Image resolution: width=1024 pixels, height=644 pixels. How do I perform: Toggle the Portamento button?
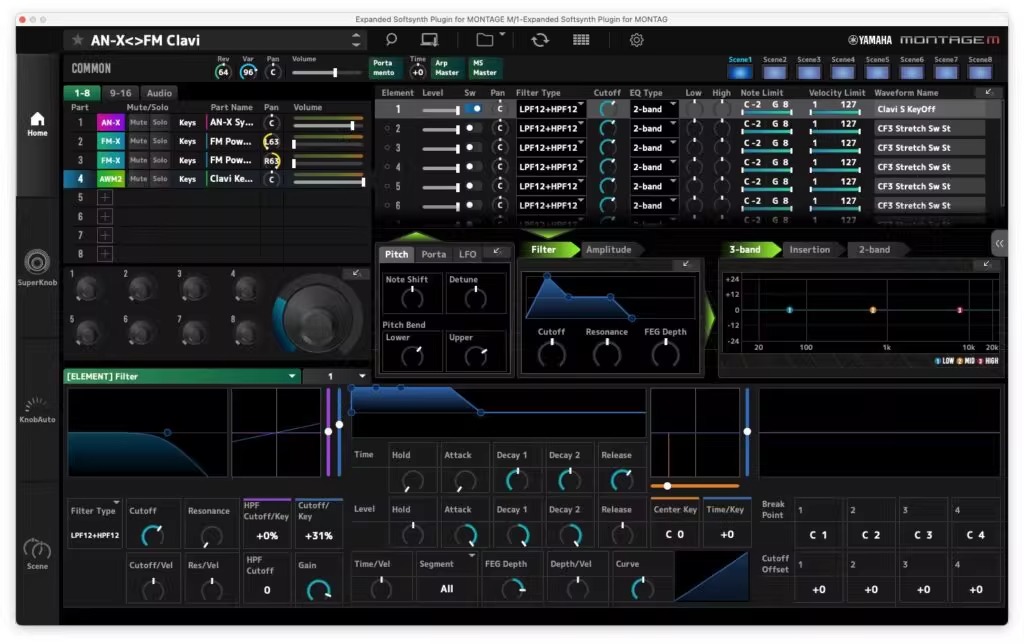(x=384, y=68)
